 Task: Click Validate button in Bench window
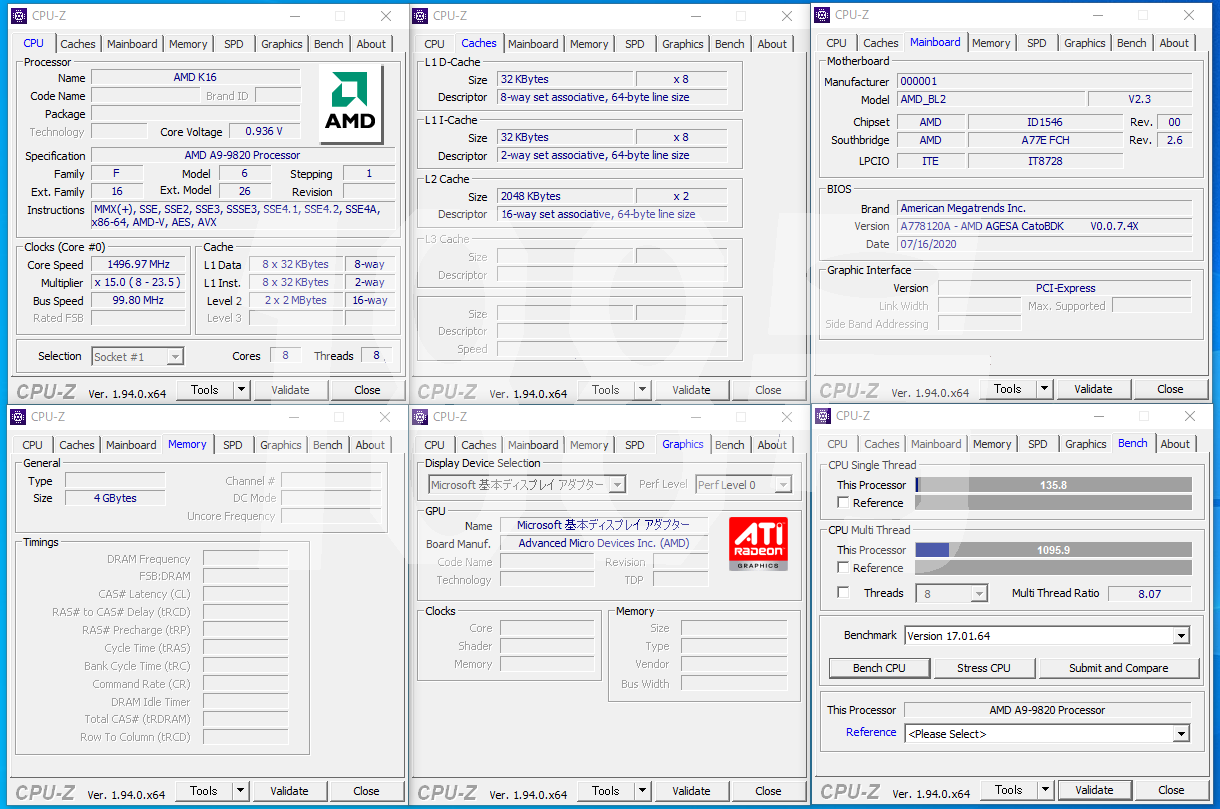click(1094, 790)
